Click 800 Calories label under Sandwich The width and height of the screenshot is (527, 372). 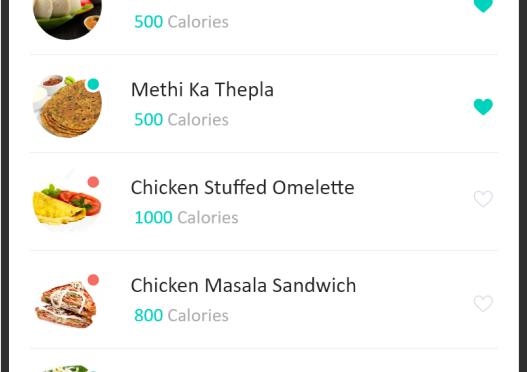tap(181, 316)
